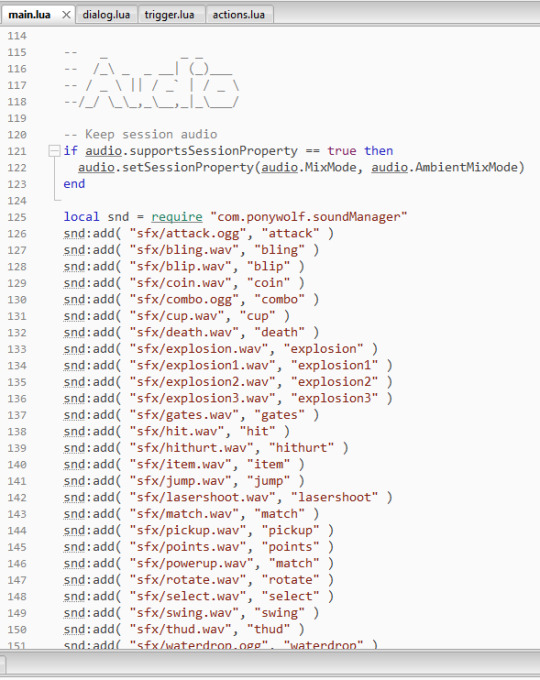Select the actions.lua tab
This screenshot has height=680, width=540.
pos(239,15)
